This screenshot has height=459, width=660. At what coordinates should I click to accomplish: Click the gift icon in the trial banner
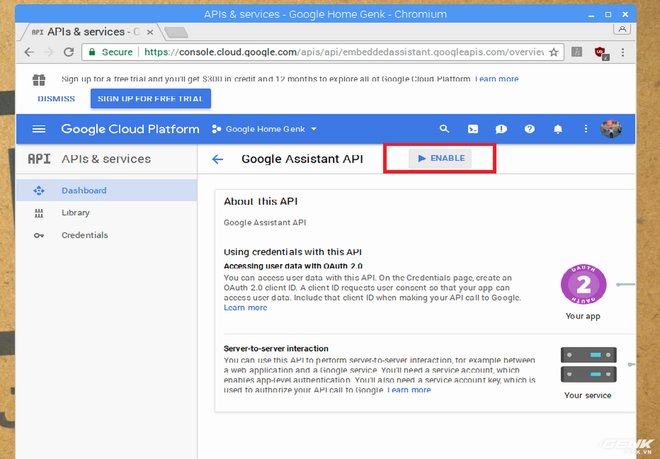pos(39,79)
